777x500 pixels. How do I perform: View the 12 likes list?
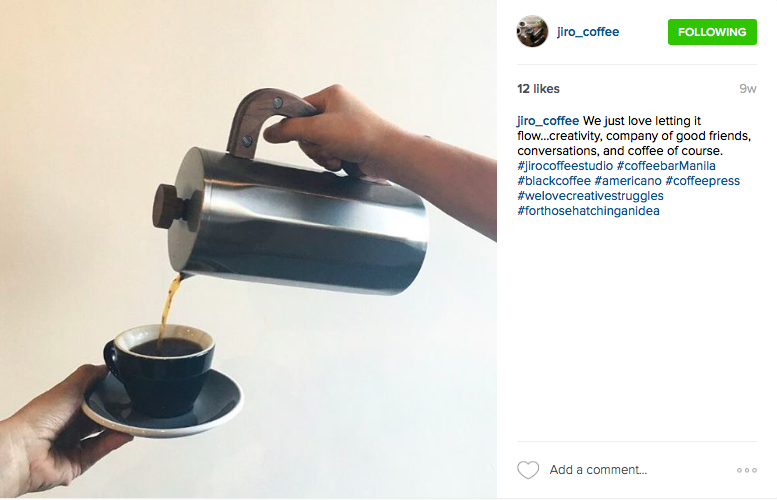click(x=538, y=89)
